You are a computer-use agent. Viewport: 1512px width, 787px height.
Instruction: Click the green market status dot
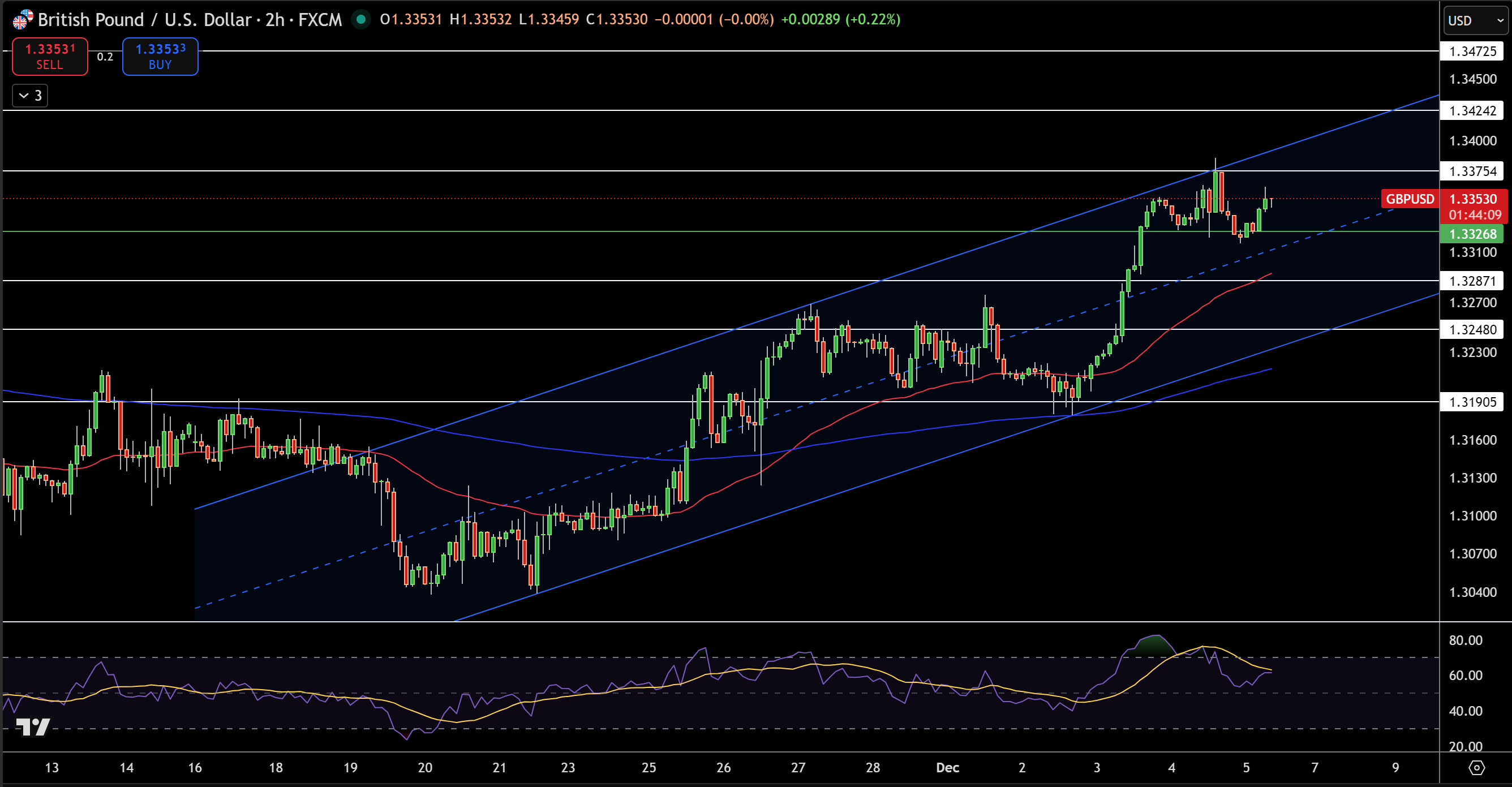[362, 19]
